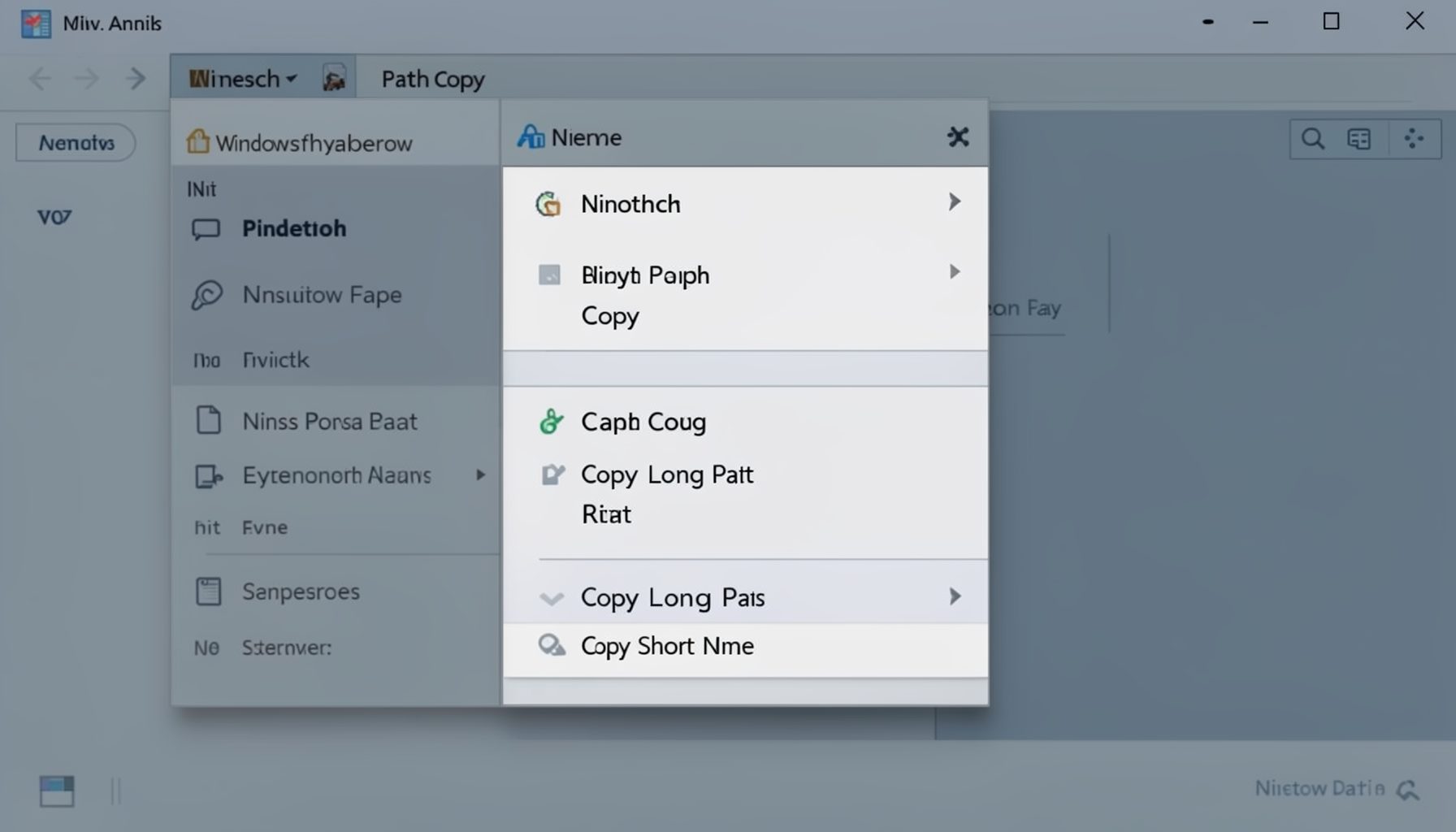
Task: Expand the Copy Long Pais arrow
Action: (955, 597)
